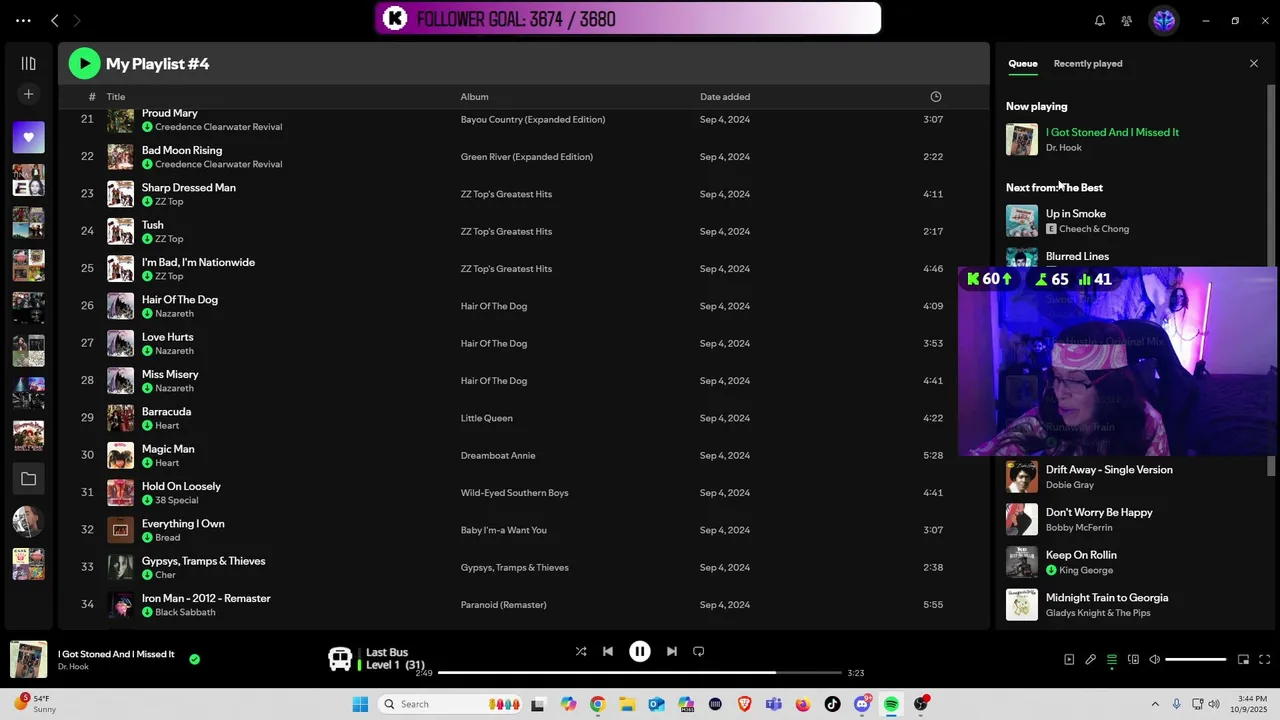
Task: Click the now playing cover in player bar
Action: coord(28,659)
